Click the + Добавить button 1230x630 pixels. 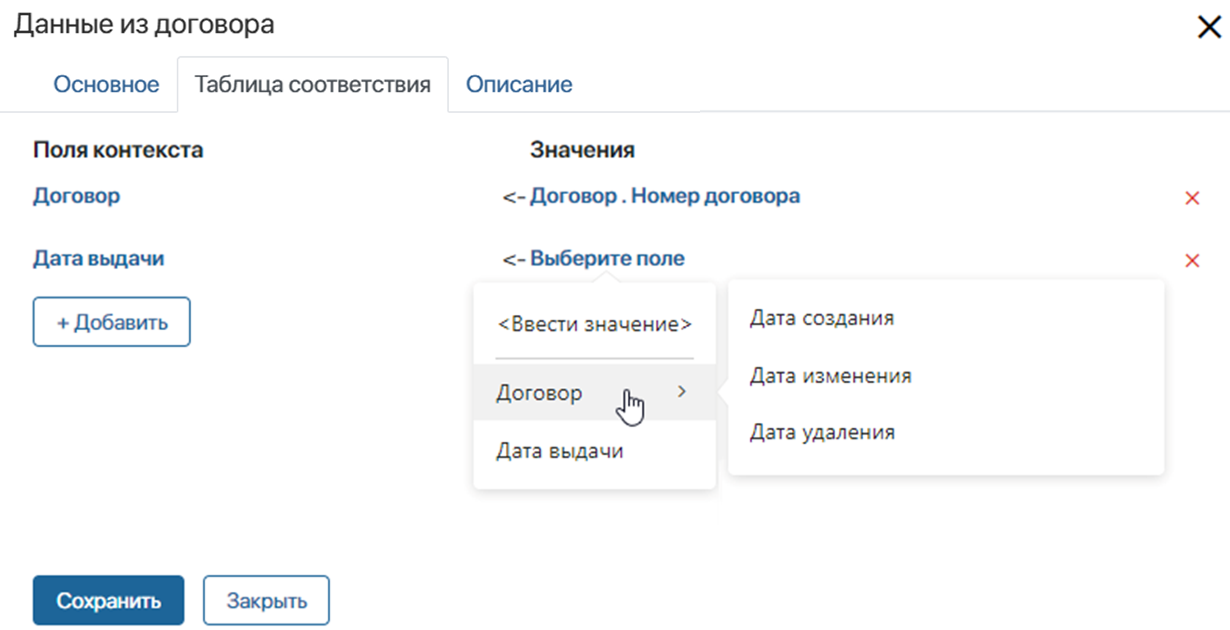click(x=112, y=322)
